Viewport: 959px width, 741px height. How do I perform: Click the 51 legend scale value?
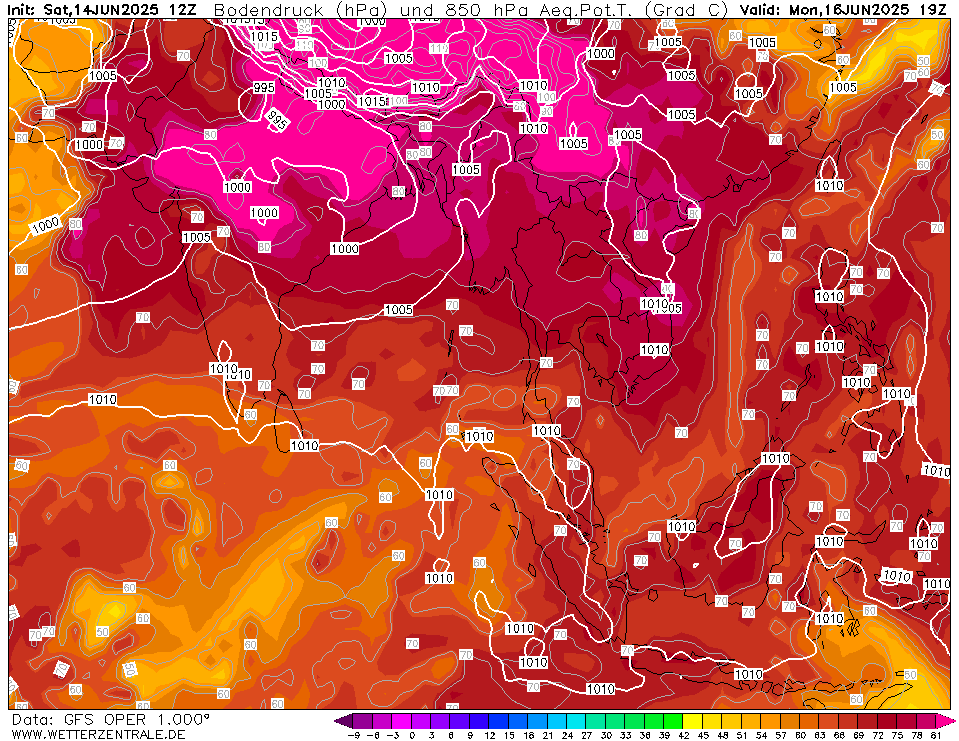tap(741, 735)
